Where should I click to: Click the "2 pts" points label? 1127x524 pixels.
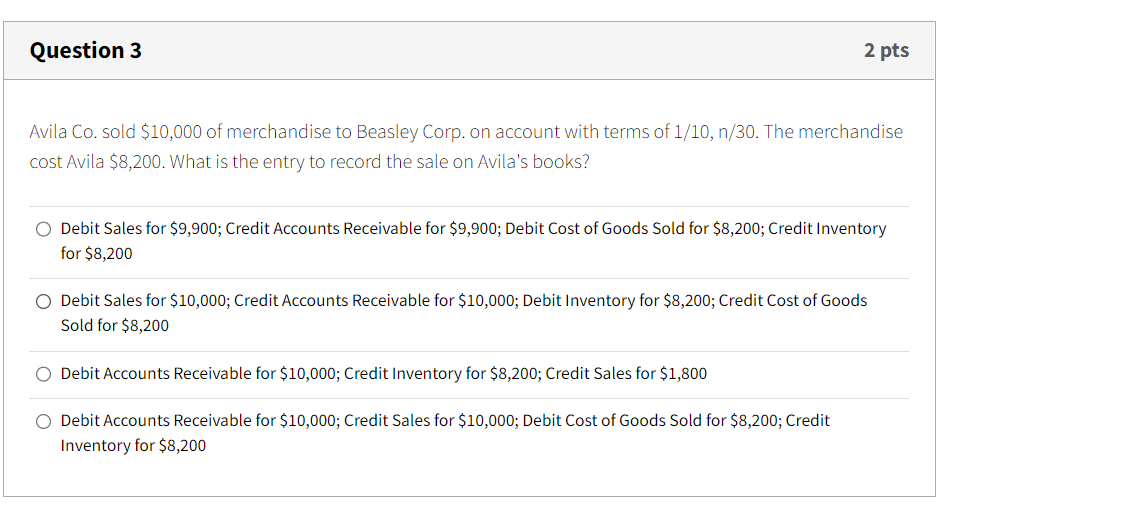pos(886,50)
